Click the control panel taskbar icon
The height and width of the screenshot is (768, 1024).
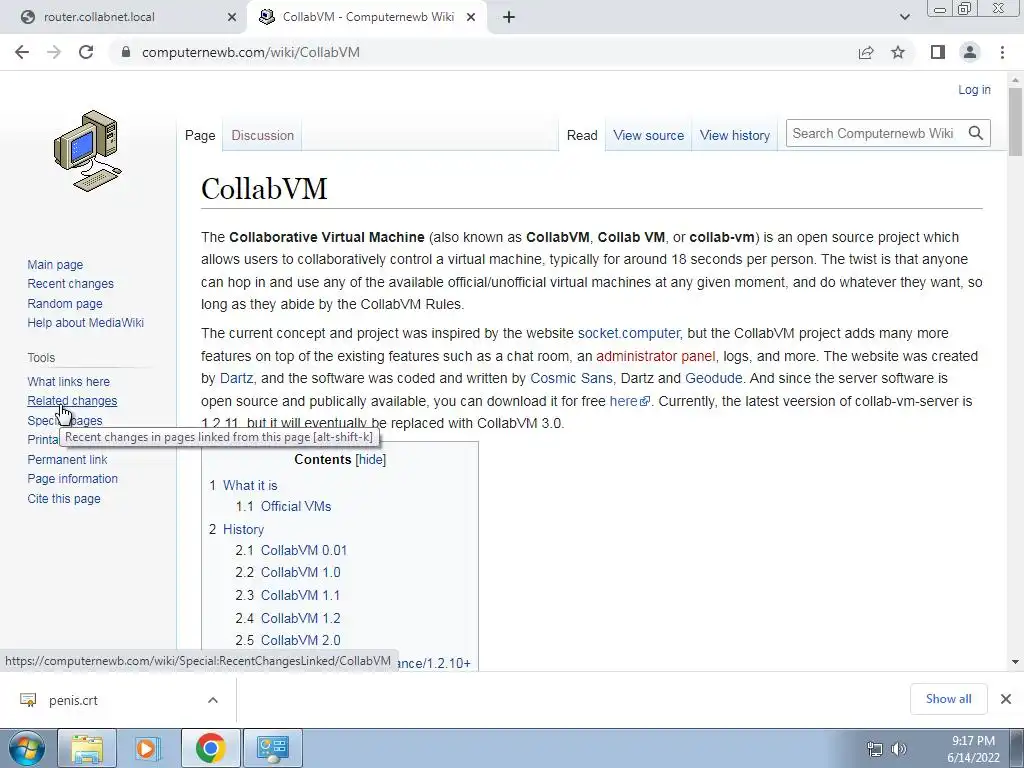tap(272, 748)
